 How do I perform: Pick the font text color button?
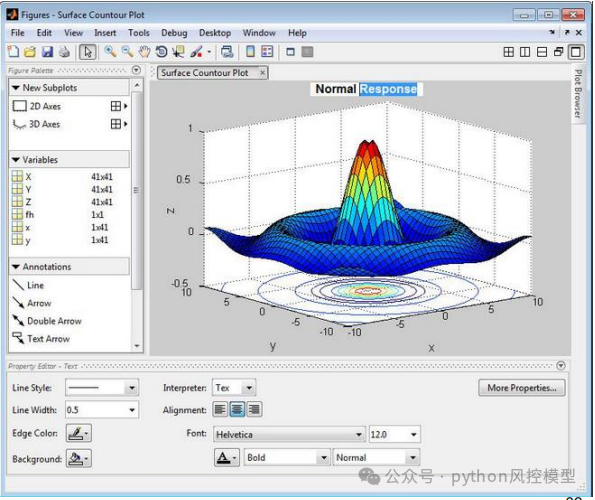click(x=227, y=458)
